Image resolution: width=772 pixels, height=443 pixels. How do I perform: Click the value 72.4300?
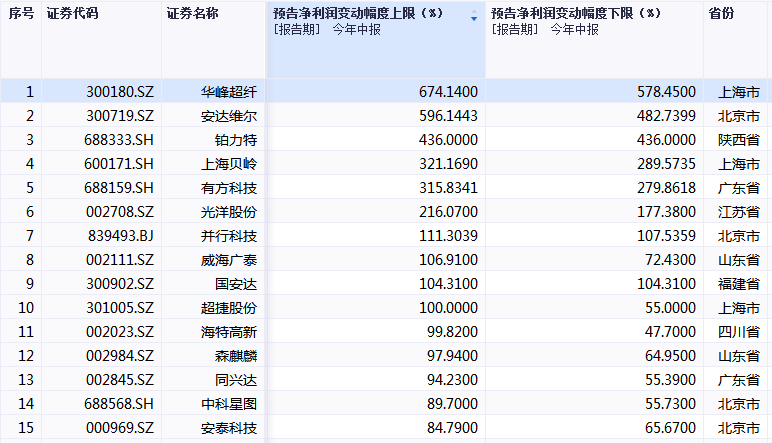click(670, 259)
